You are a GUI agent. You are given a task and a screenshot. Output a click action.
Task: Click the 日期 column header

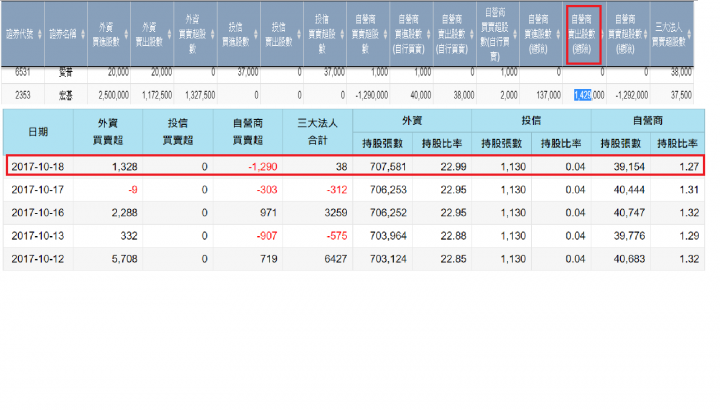tap(38, 132)
